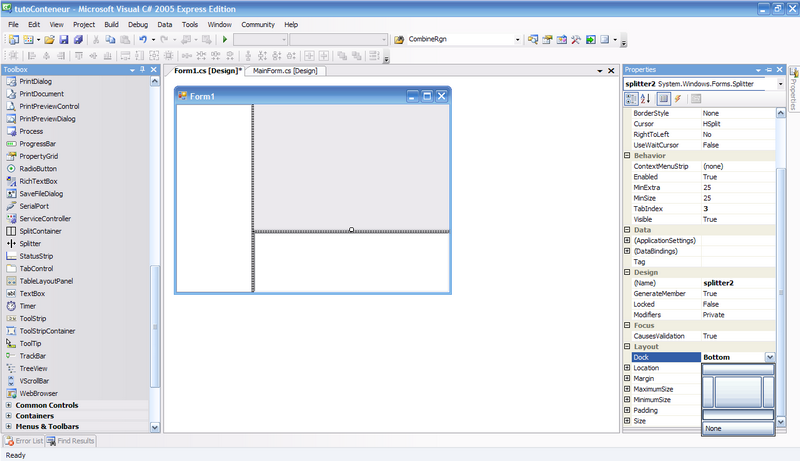Show Events with the lightning bolt icon
800x461 pixels.
coord(678,98)
